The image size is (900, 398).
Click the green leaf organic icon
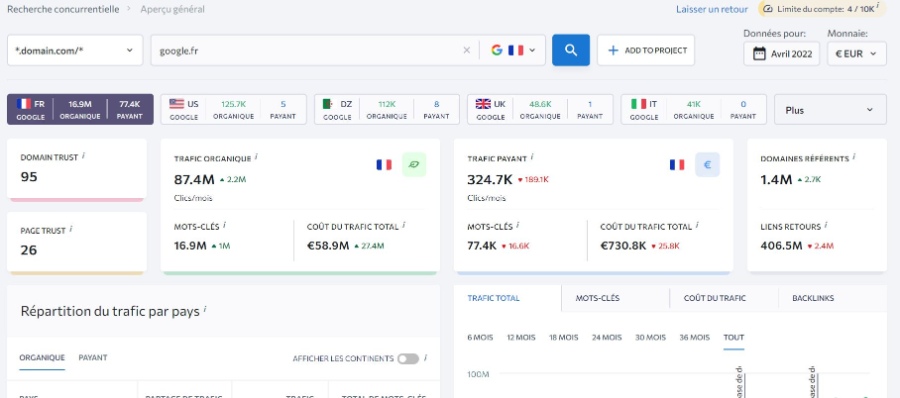tap(414, 165)
